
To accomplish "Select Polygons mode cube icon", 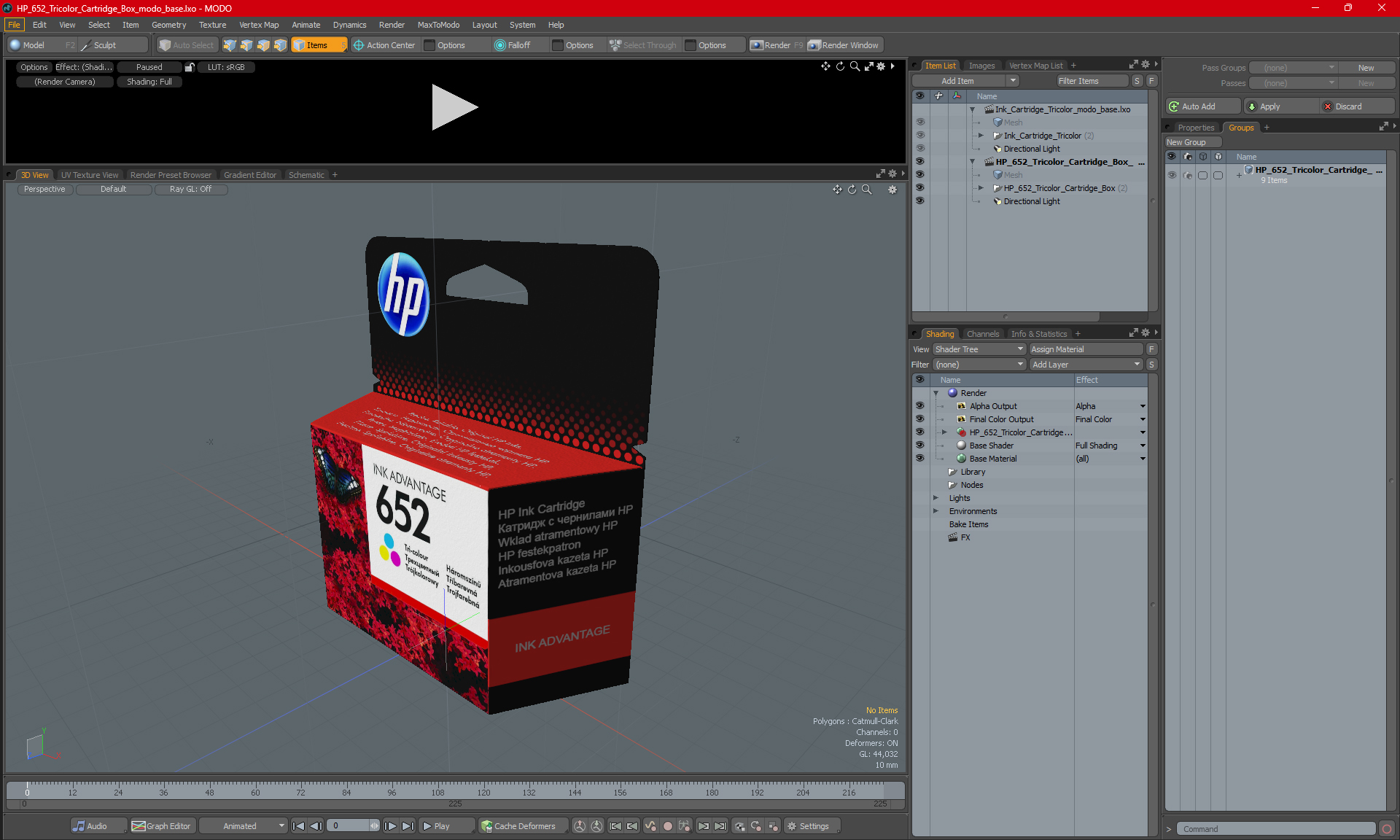I will tap(263, 45).
